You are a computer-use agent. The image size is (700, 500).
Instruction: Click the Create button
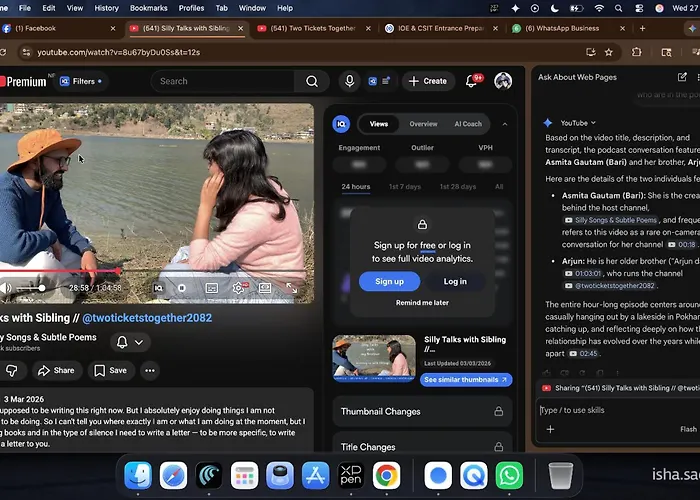[428, 81]
